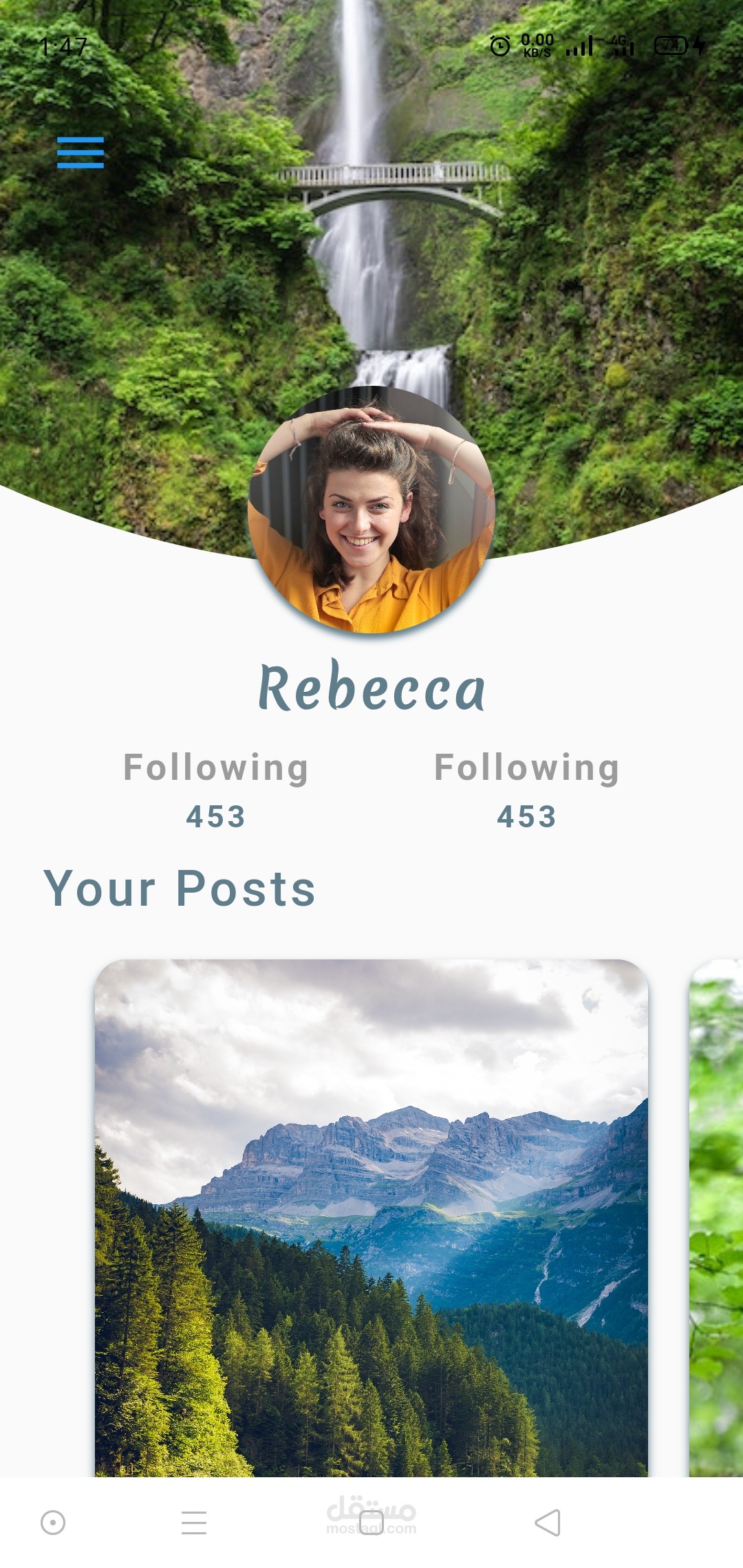Screen dimensions: 743x1568
Task: Open the mountain landscape post card
Action: click(371, 1218)
